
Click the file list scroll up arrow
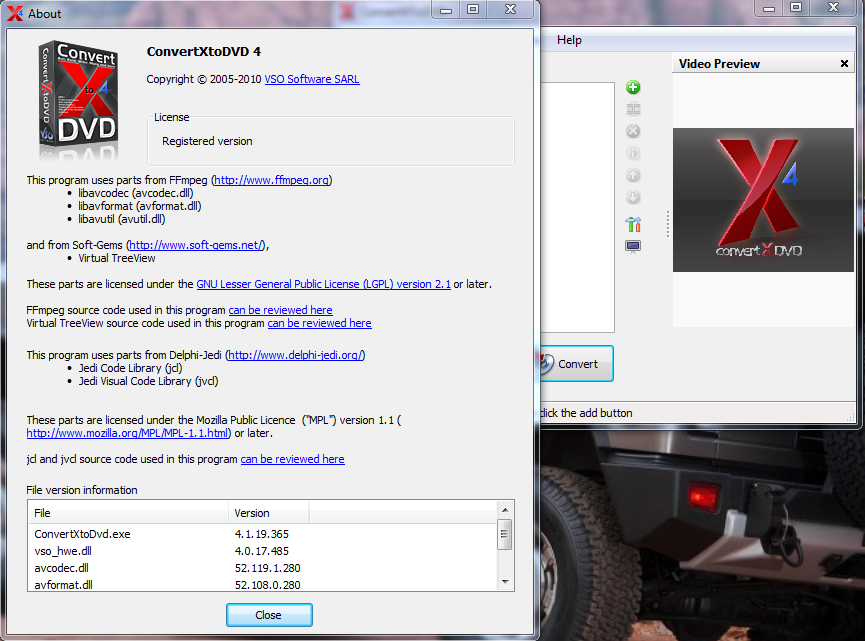(x=505, y=510)
